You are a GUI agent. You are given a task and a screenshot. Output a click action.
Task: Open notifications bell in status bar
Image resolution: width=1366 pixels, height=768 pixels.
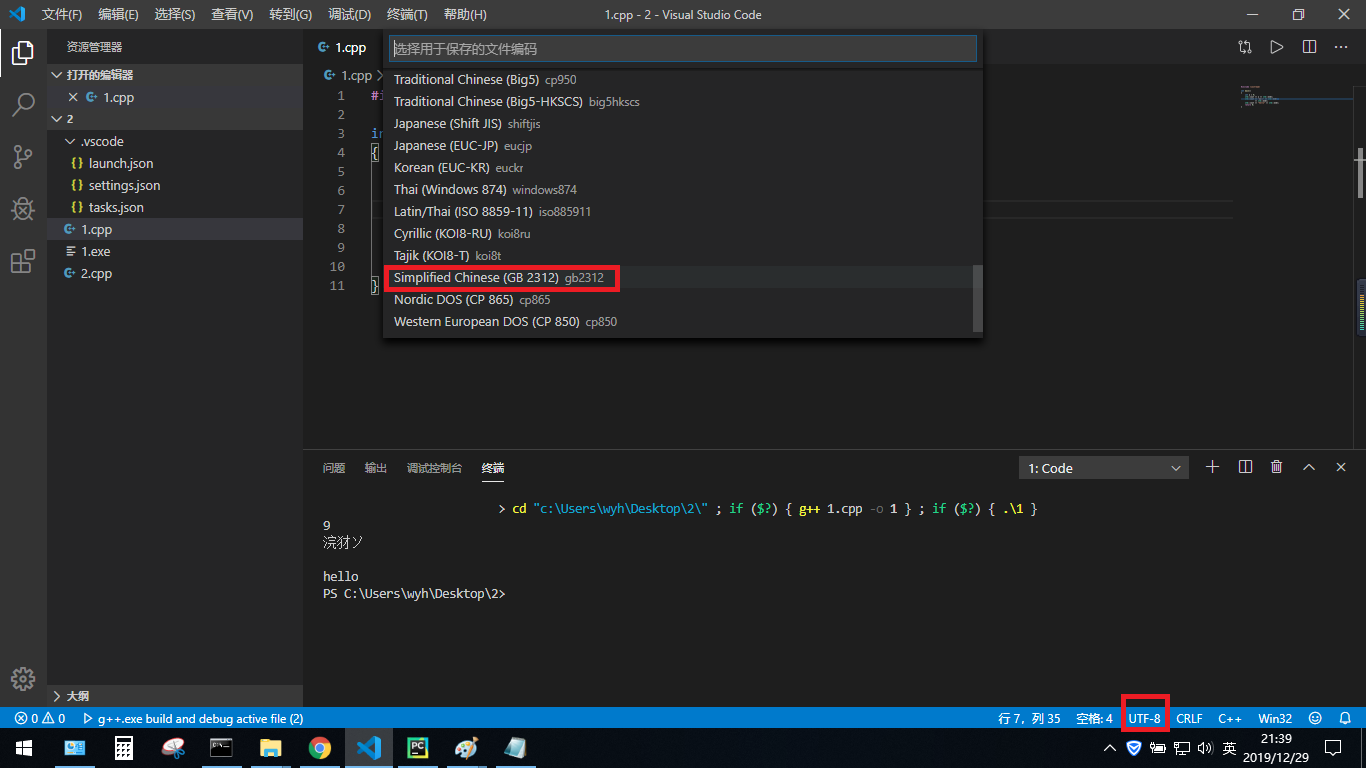tap(1346, 718)
